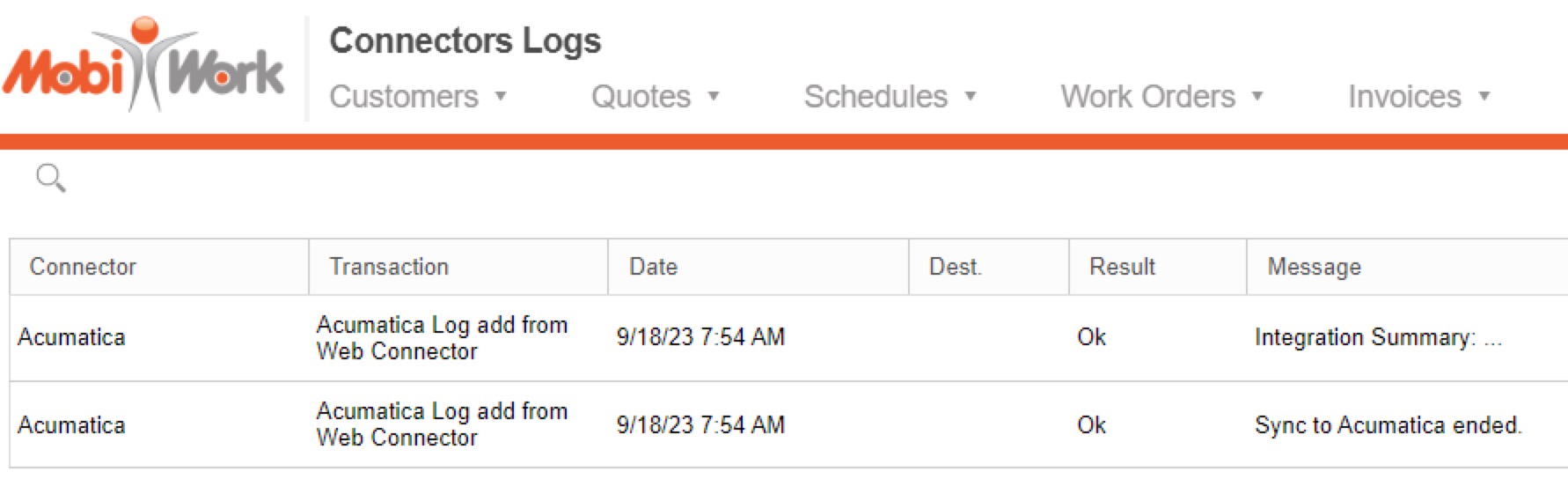This screenshot has width=1568, height=479.
Task: Click Ok result in the second row
Action: pos(1091,425)
